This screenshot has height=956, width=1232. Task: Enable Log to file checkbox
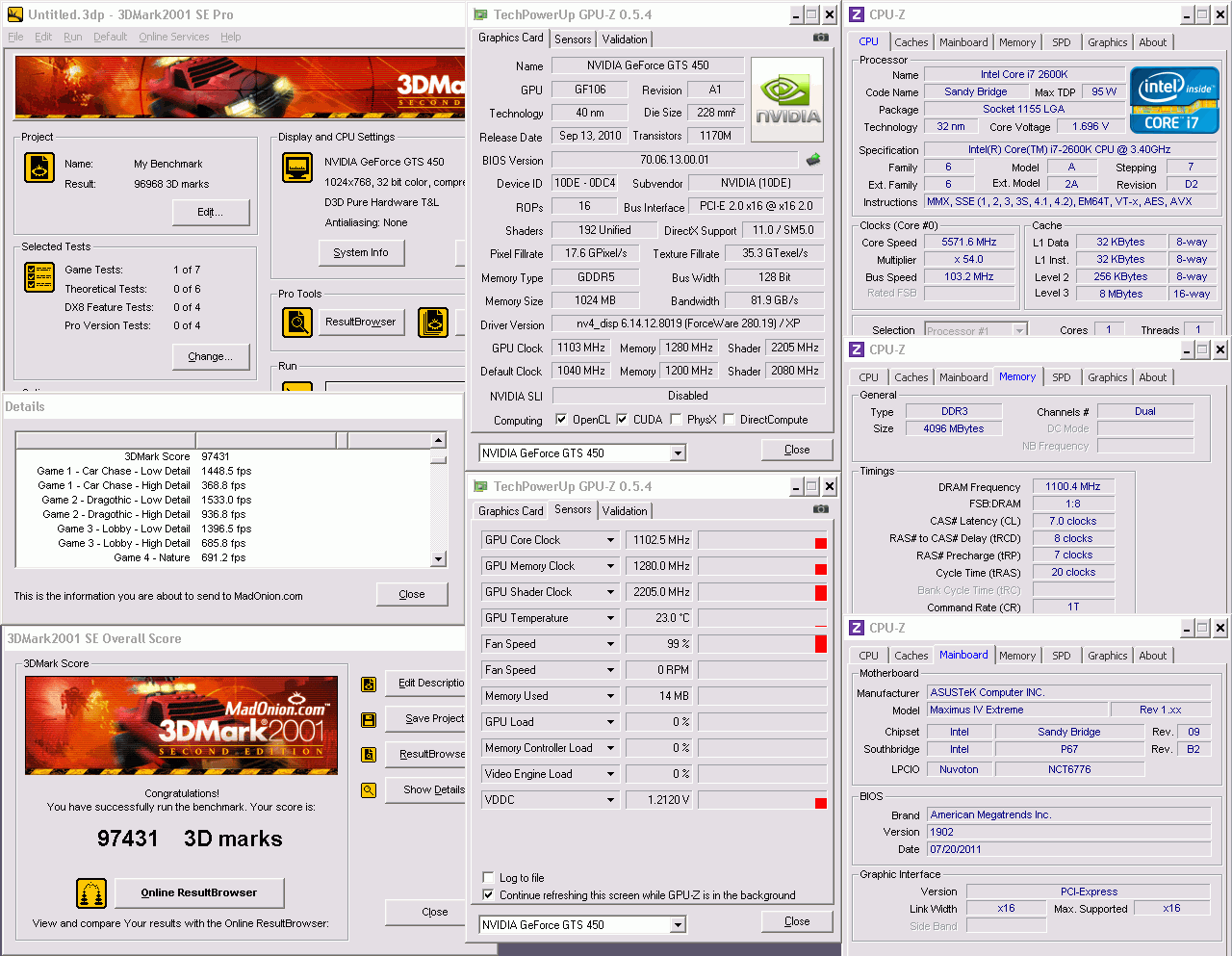[x=488, y=877]
